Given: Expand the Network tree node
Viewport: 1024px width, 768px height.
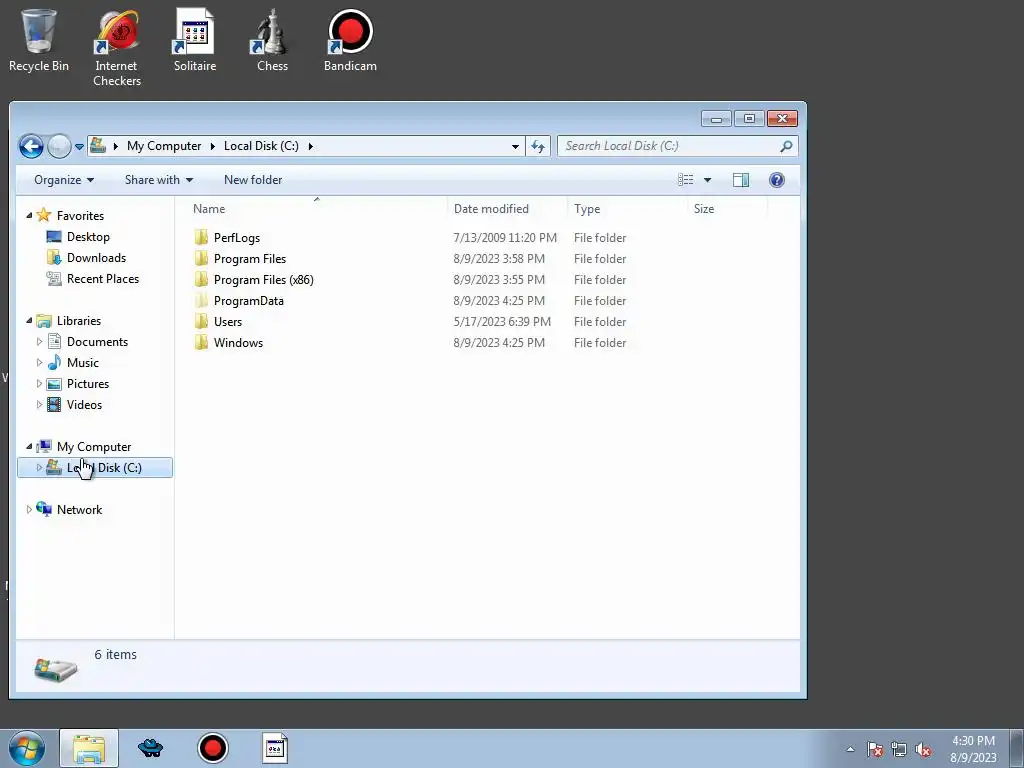Looking at the screenshot, I should pyautogui.click(x=29, y=509).
